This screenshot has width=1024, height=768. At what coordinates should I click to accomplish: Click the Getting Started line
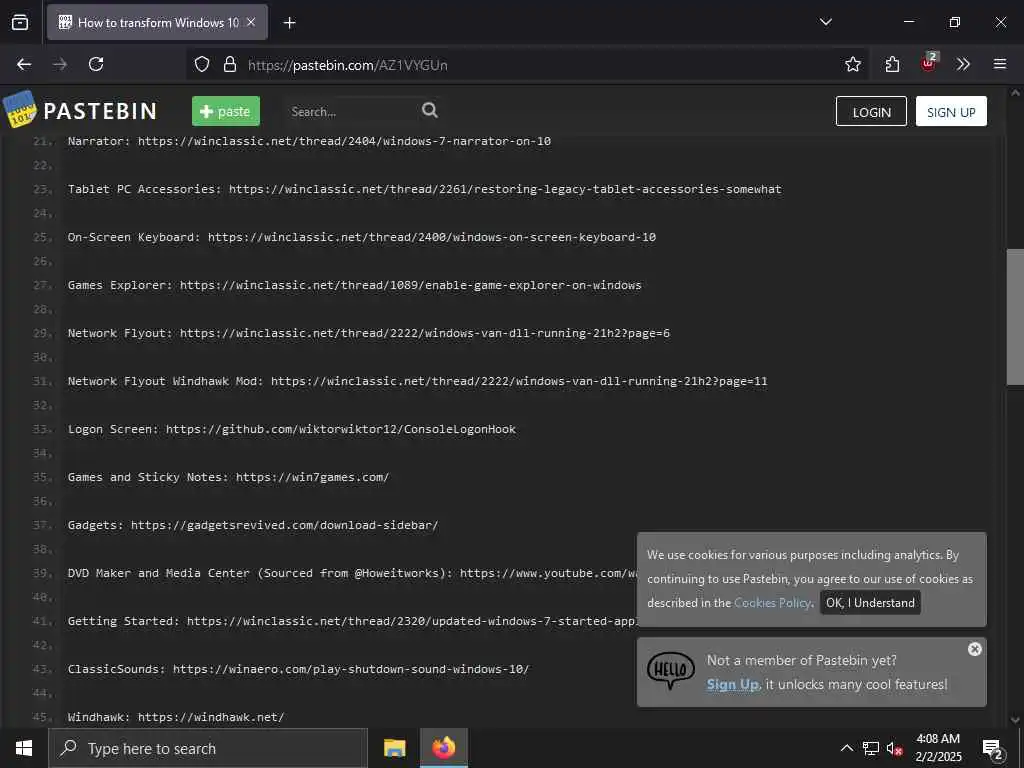coord(352,621)
